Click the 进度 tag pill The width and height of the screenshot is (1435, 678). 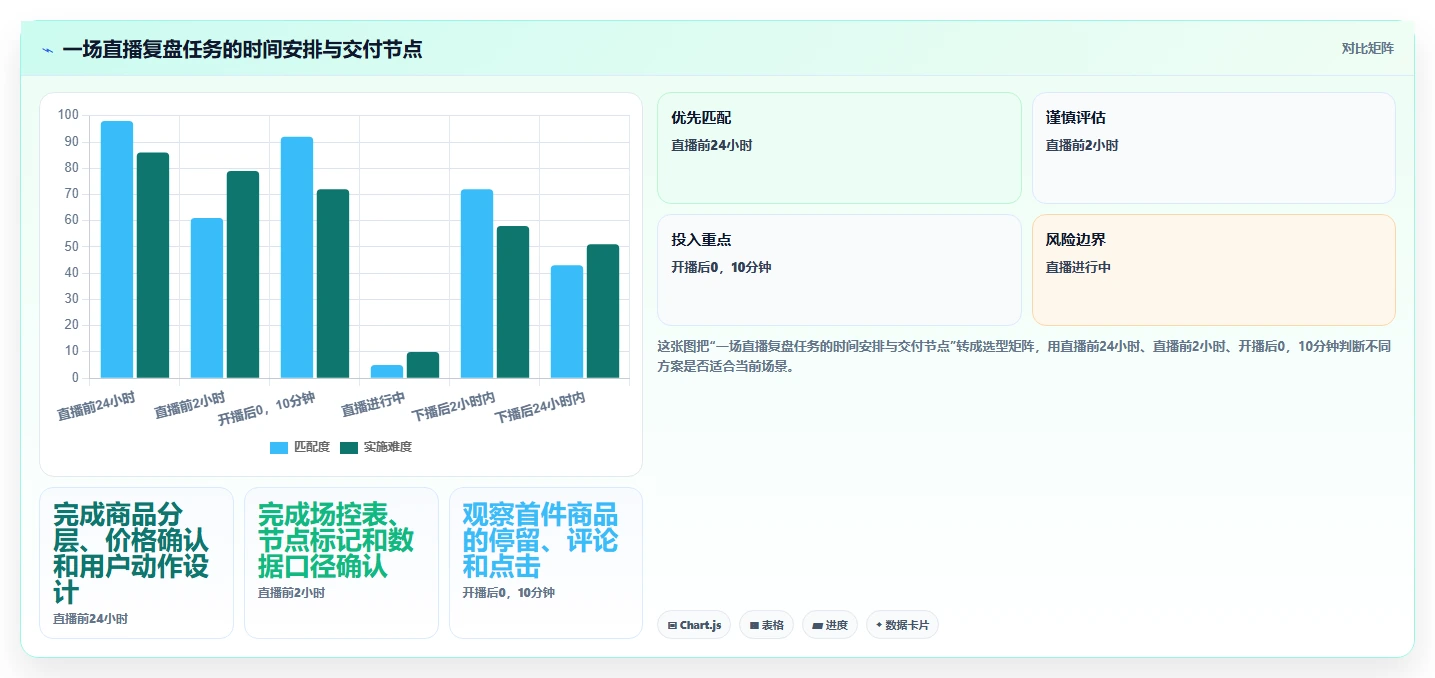(x=830, y=625)
